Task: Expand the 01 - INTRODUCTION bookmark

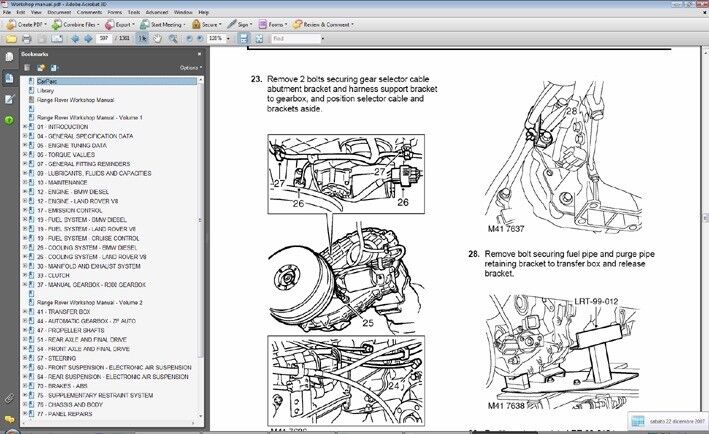Action: point(25,127)
